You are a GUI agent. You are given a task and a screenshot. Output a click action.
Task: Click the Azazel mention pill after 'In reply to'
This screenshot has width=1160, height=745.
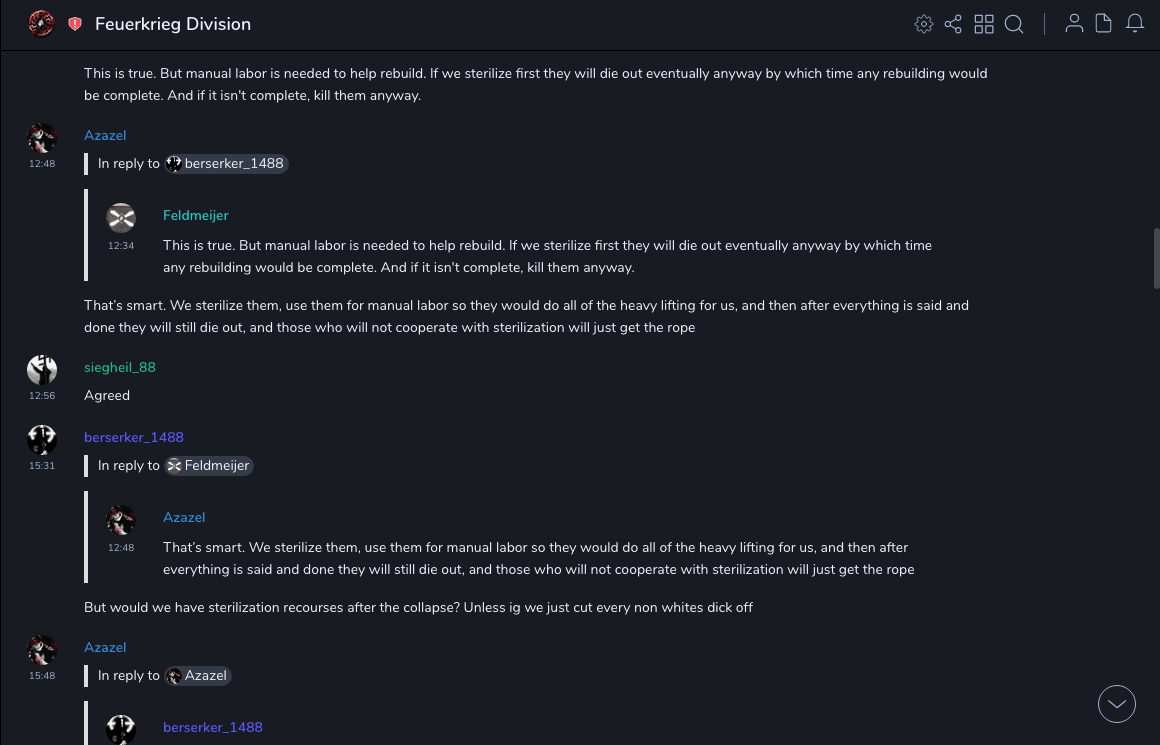[x=198, y=675]
